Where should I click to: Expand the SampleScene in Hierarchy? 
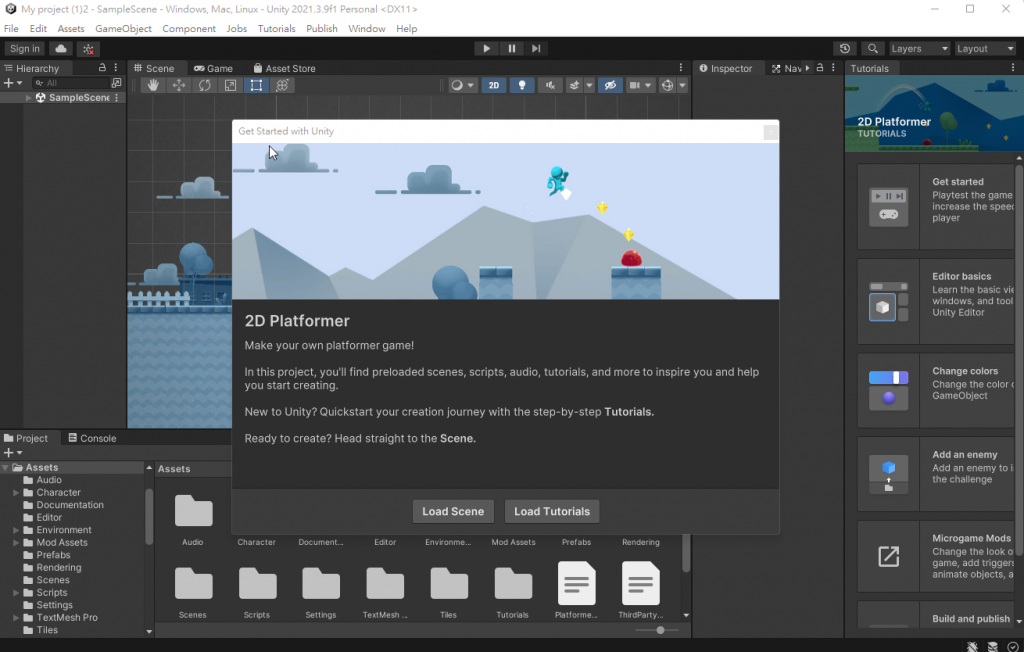pyautogui.click(x=28, y=98)
